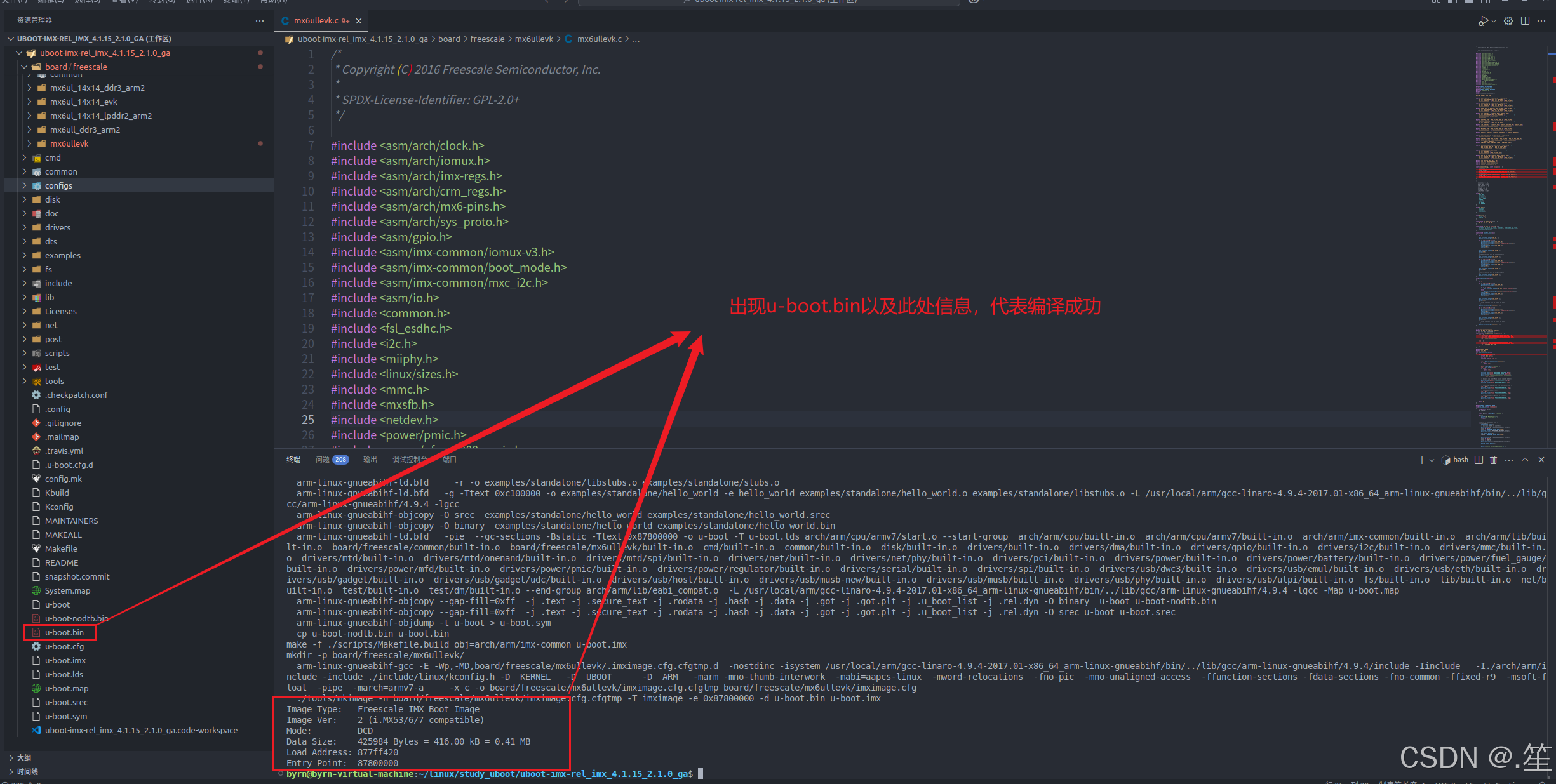Open the settings gear next to the run button
Image resolution: width=1556 pixels, height=784 pixels.
point(1508,21)
